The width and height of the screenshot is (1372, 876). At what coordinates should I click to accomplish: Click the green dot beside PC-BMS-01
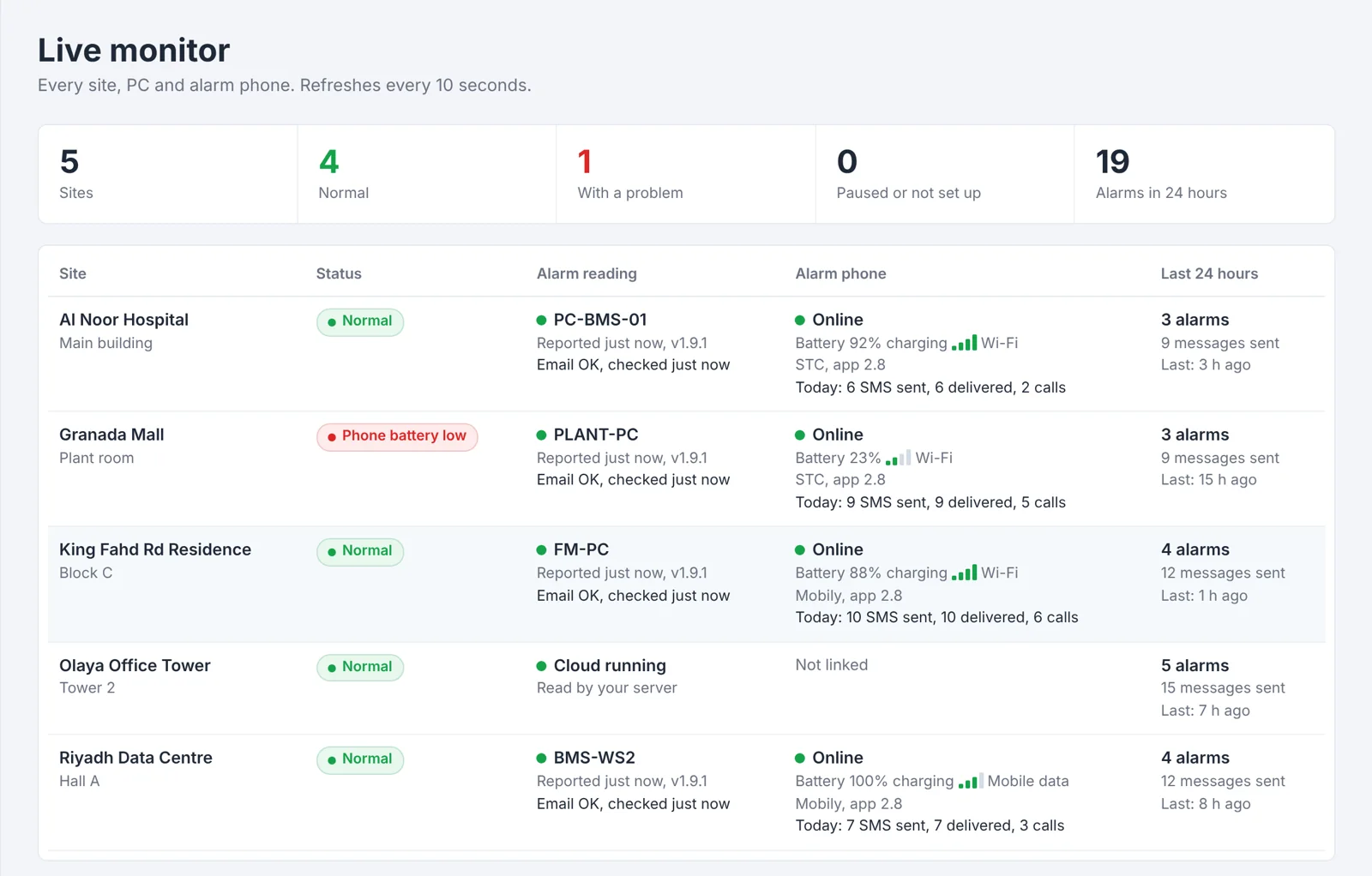(x=541, y=320)
